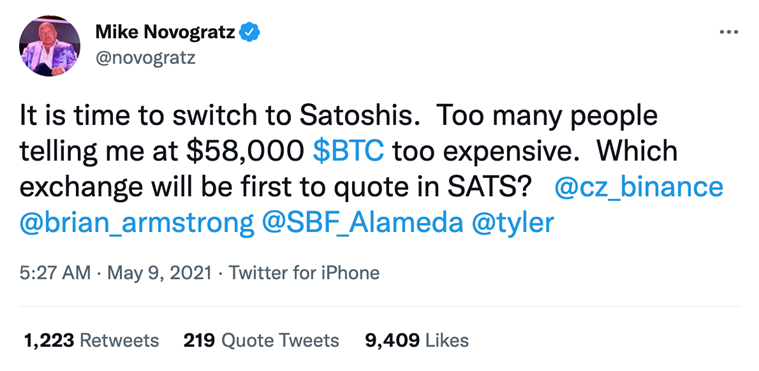
Task: View the 1,223 Retweets list
Action: (x=91, y=341)
